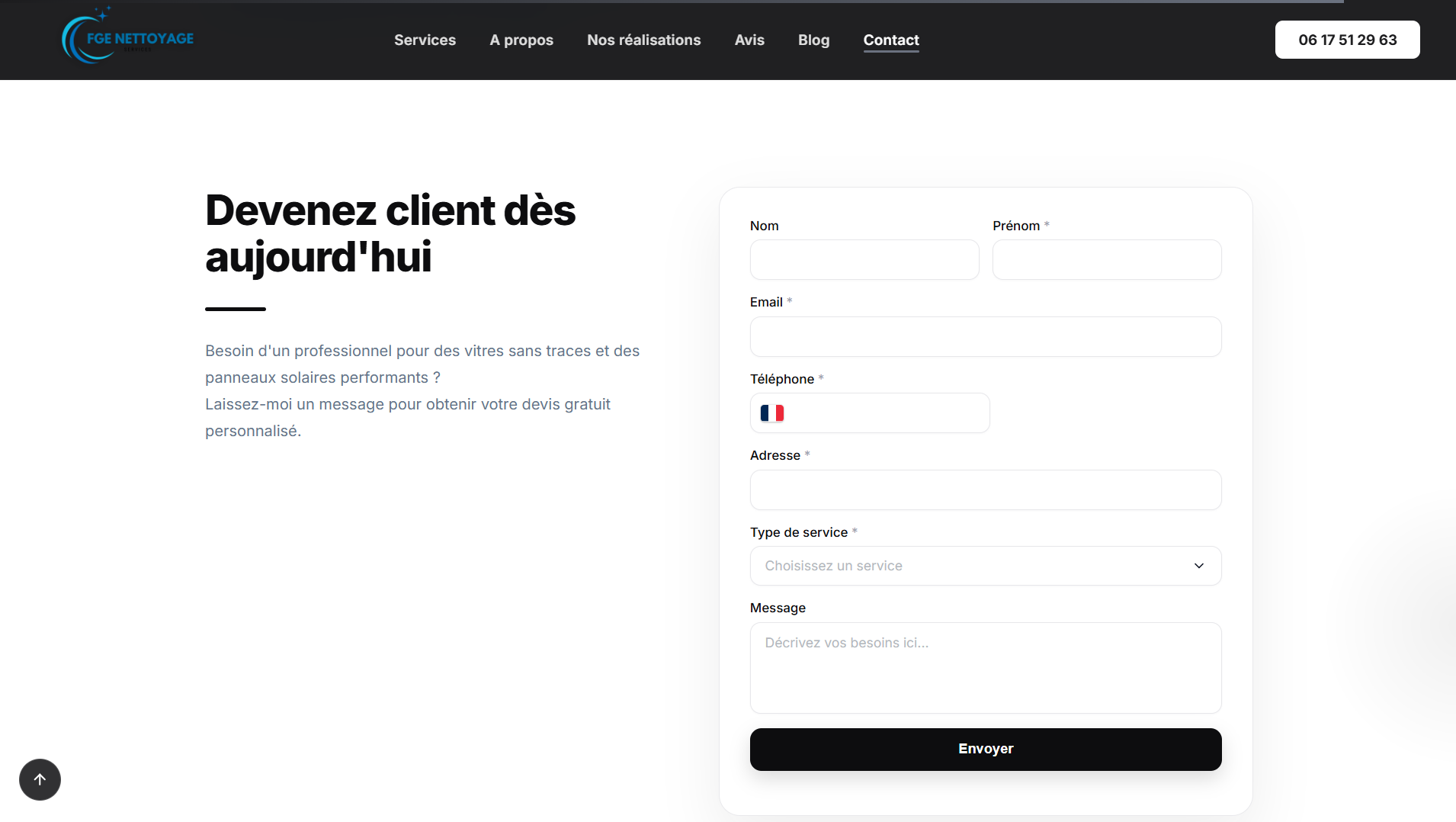Open Nos réalisations in the navigation
The width and height of the screenshot is (1456, 822).
coord(643,40)
